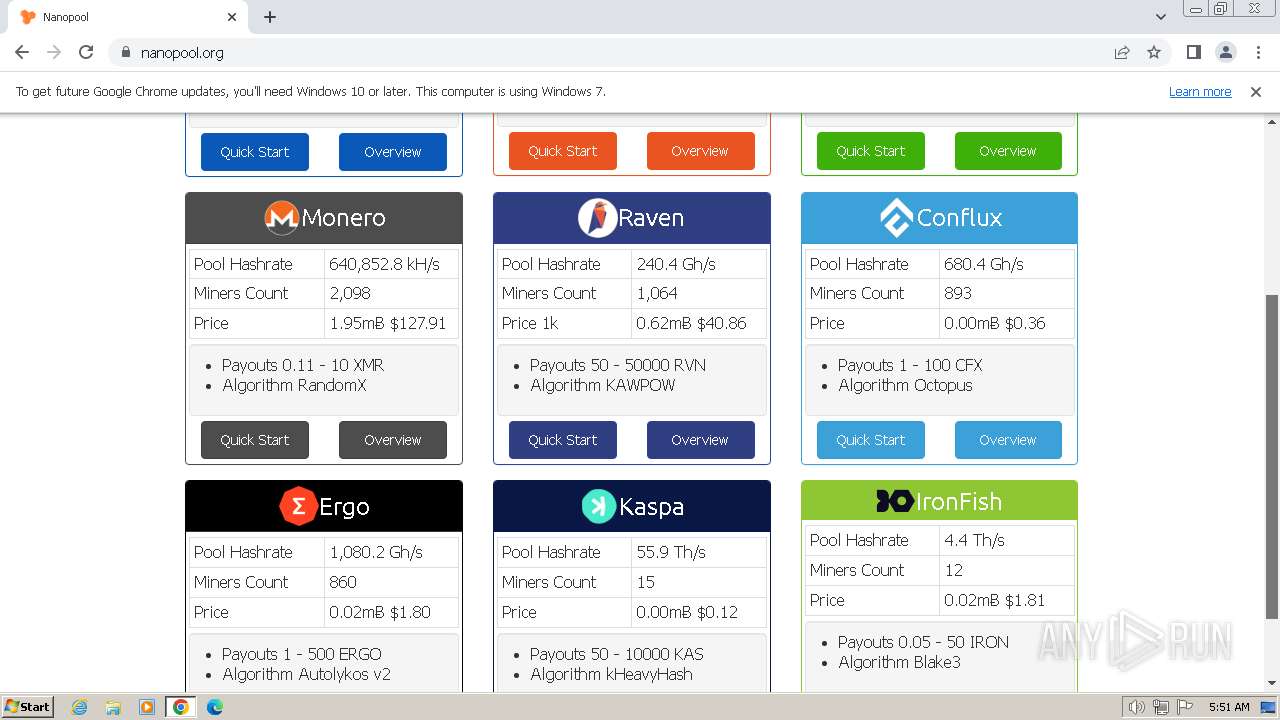The height and width of the screenshot is (720, 1280).
Task: Click the page vertical scrollbar thumb
Action: click(1272, 456)
